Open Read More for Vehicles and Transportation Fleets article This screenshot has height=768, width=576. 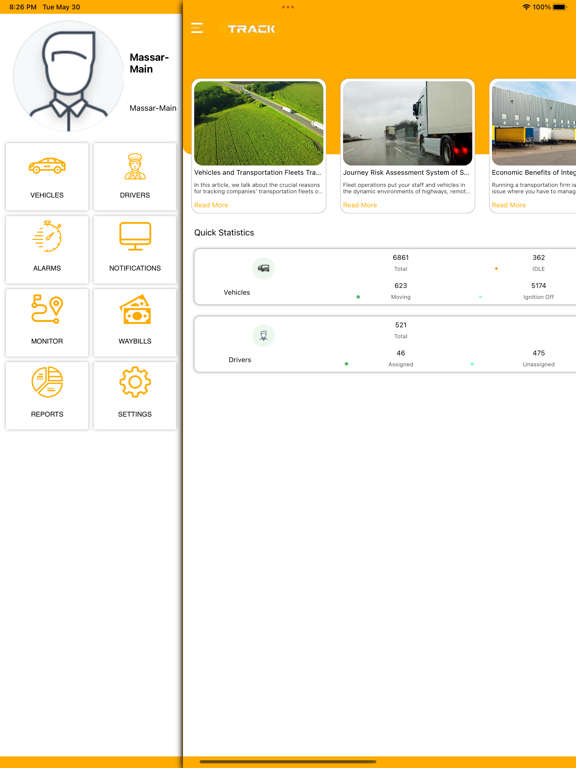tap(211, 205)
